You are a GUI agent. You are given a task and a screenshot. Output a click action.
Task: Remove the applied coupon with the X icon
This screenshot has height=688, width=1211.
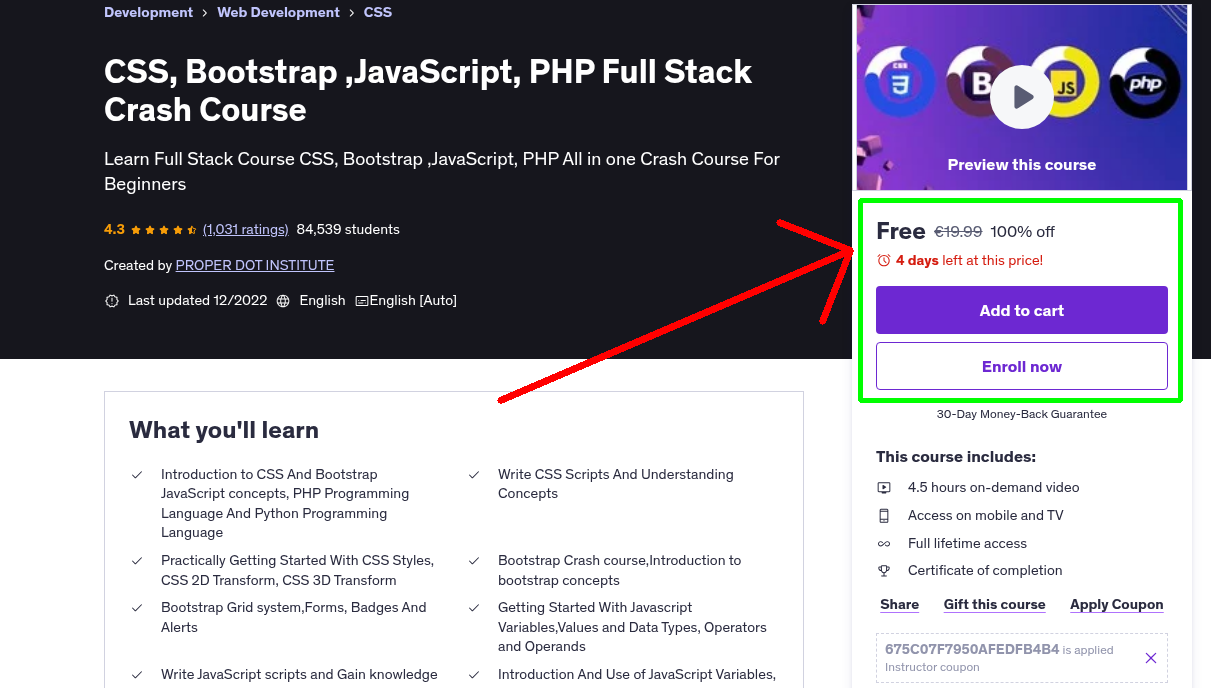(1151, 658)
